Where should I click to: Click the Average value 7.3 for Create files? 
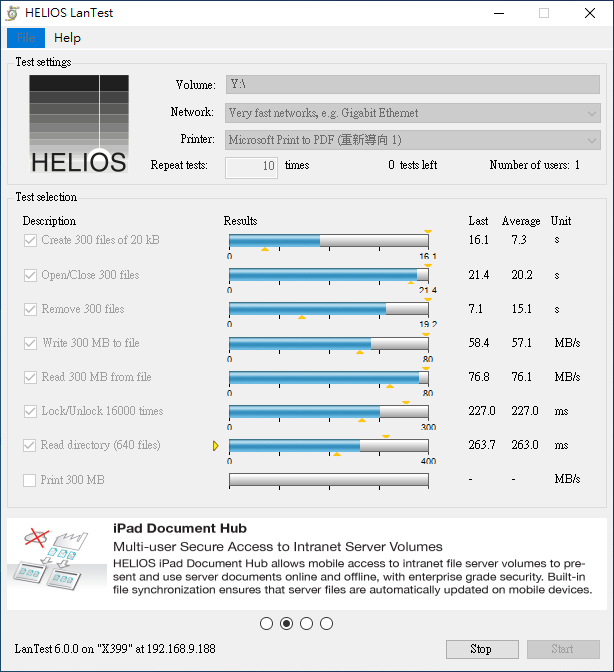pos(519,240)
